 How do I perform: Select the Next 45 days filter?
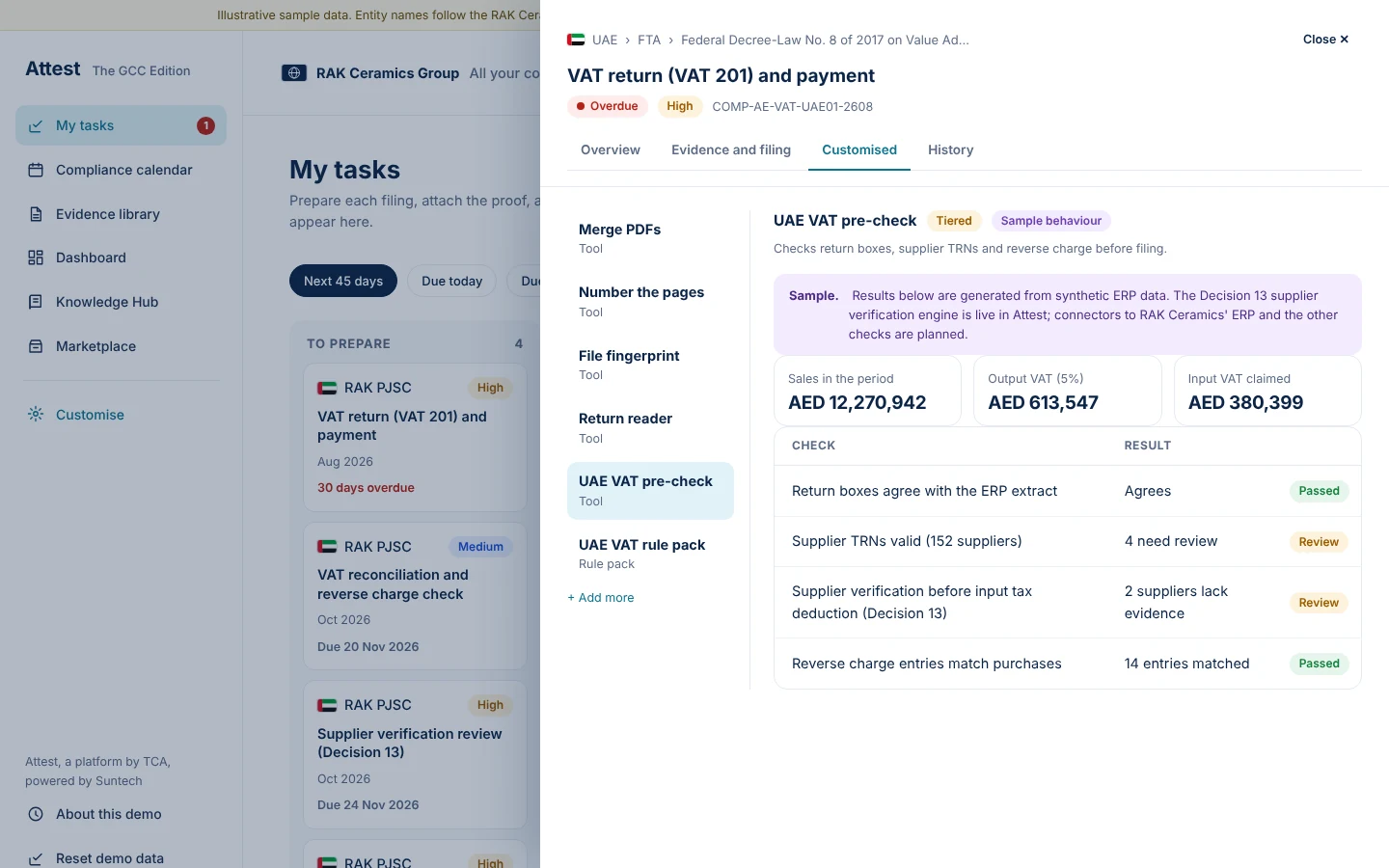click(343, 281)
